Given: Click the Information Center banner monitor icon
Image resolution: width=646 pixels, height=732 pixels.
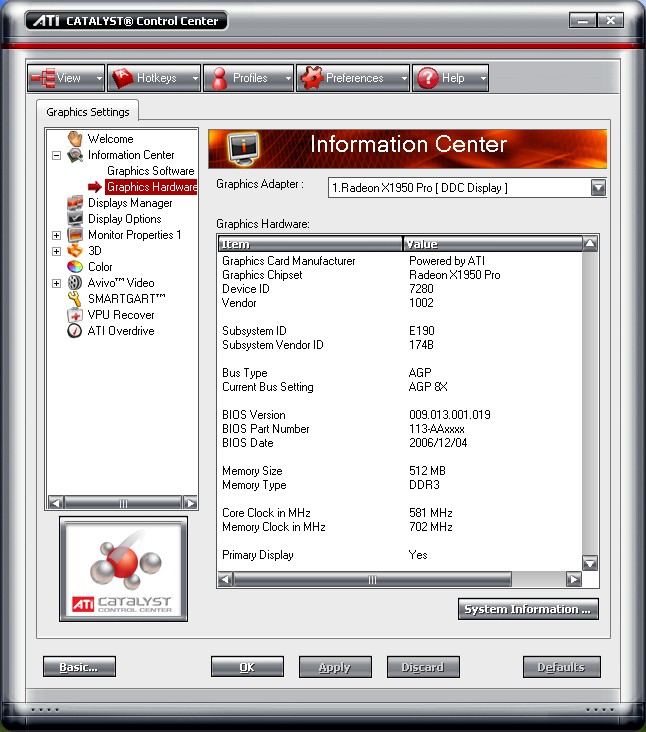Looking at the screenshot, I should (x=243, y=149).
